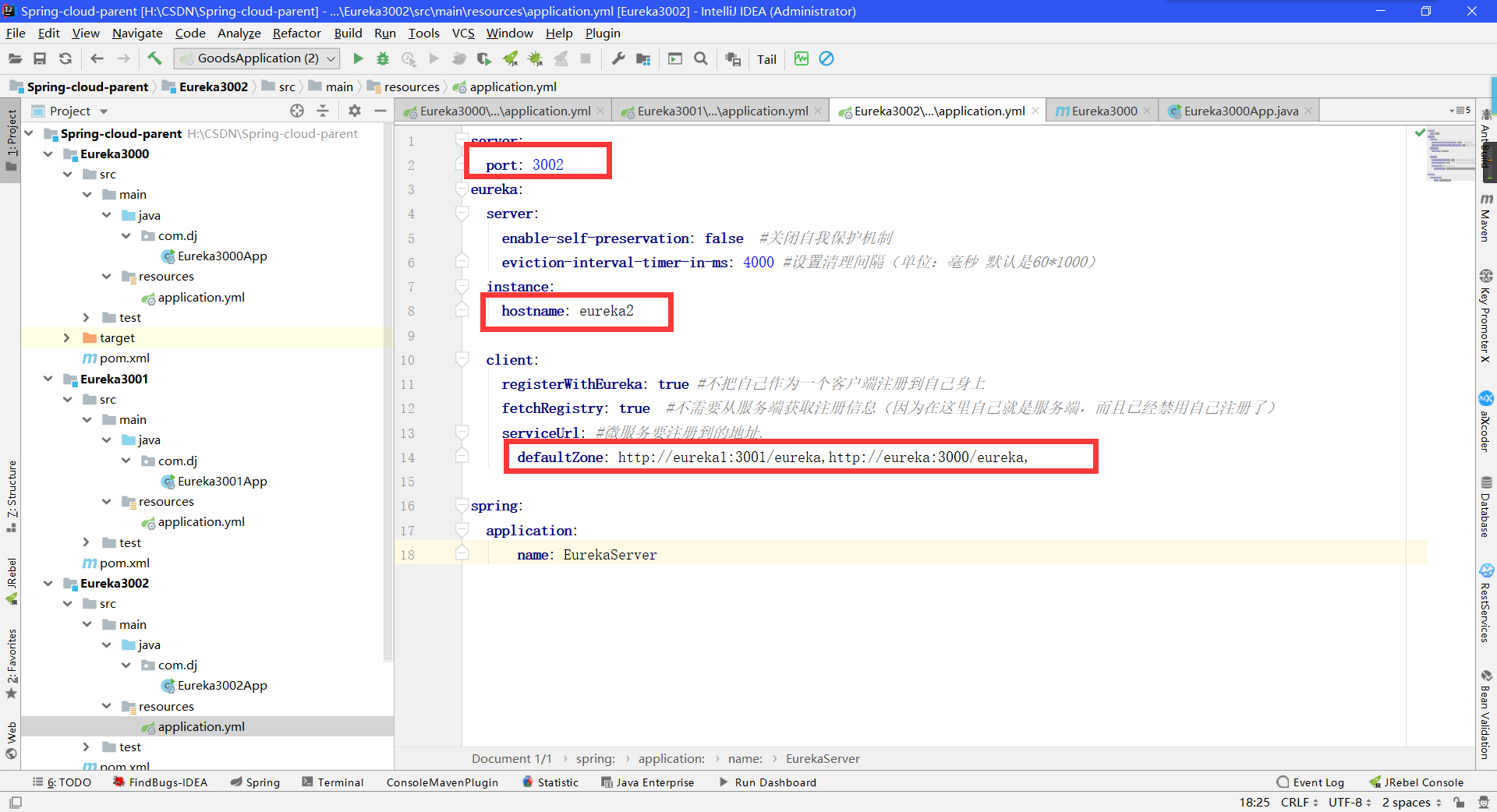Locate current file with crosshair icon

pos(297,111)
